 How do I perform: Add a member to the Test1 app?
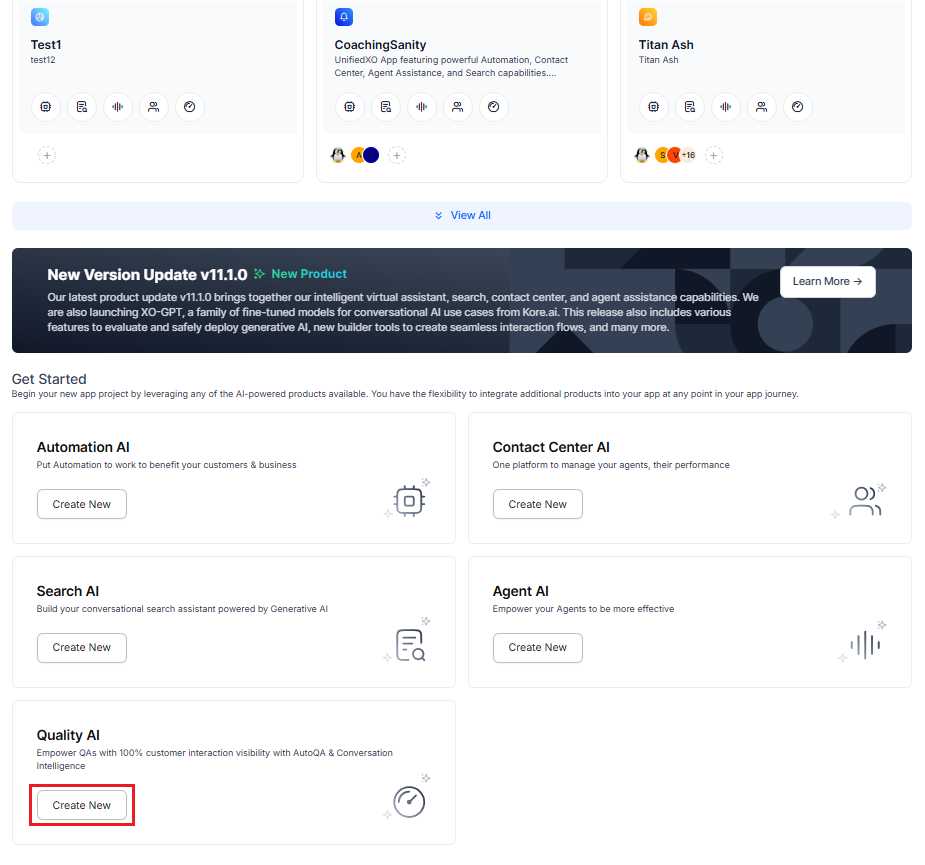pyautogui.click(x=47, y=155)
